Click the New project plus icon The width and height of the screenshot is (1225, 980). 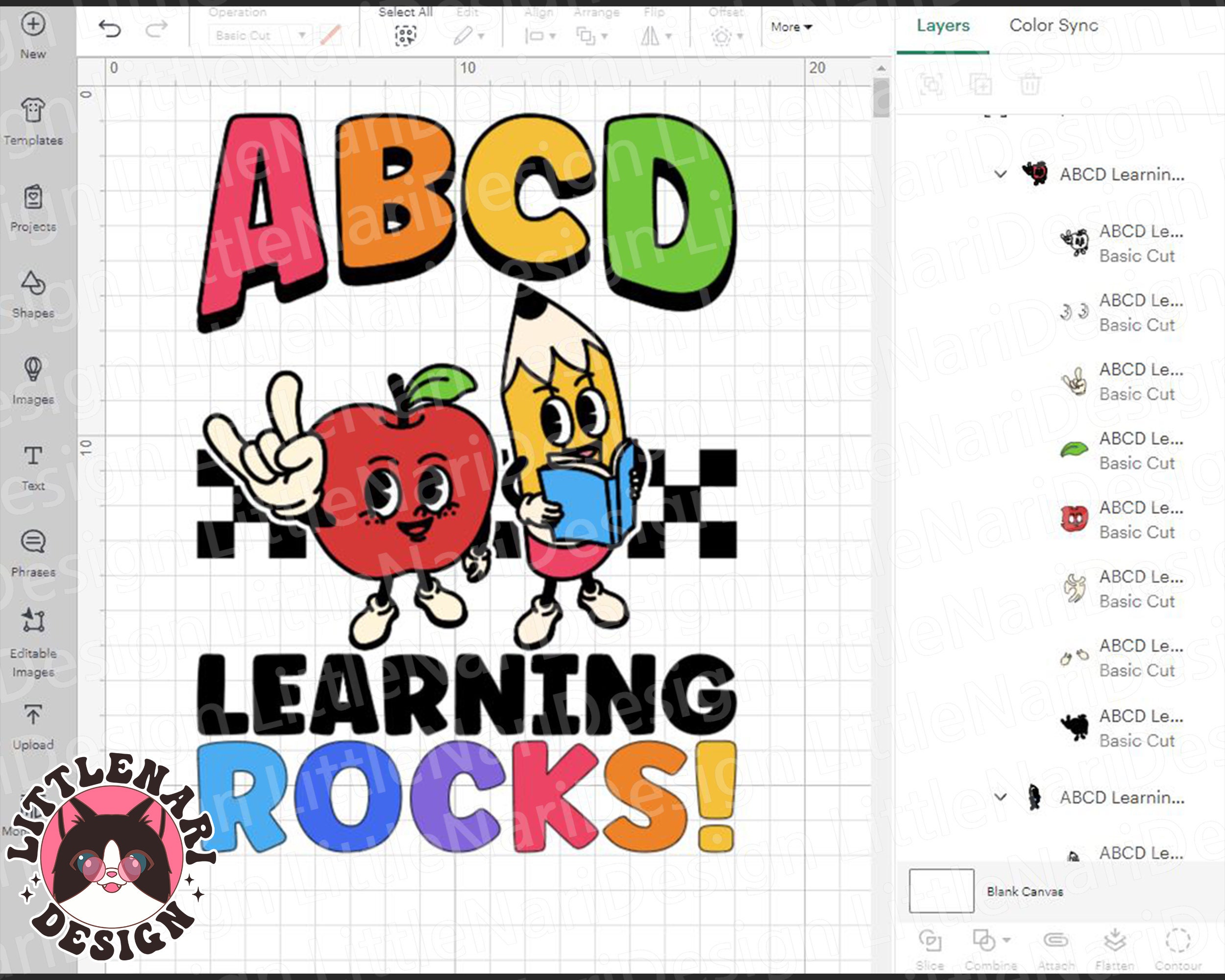coord(33,24)
